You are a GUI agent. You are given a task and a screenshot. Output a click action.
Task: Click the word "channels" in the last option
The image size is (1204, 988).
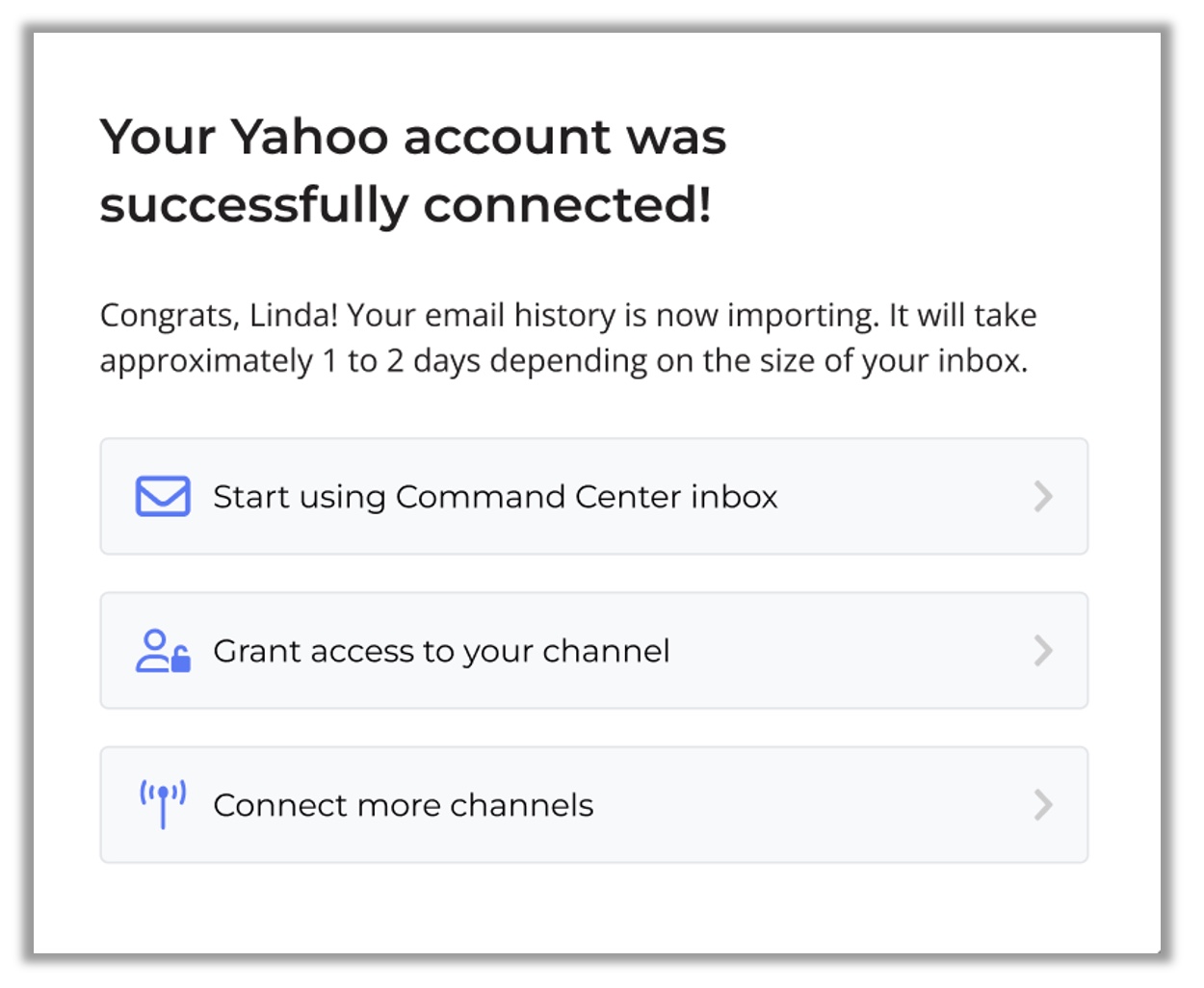522,805
